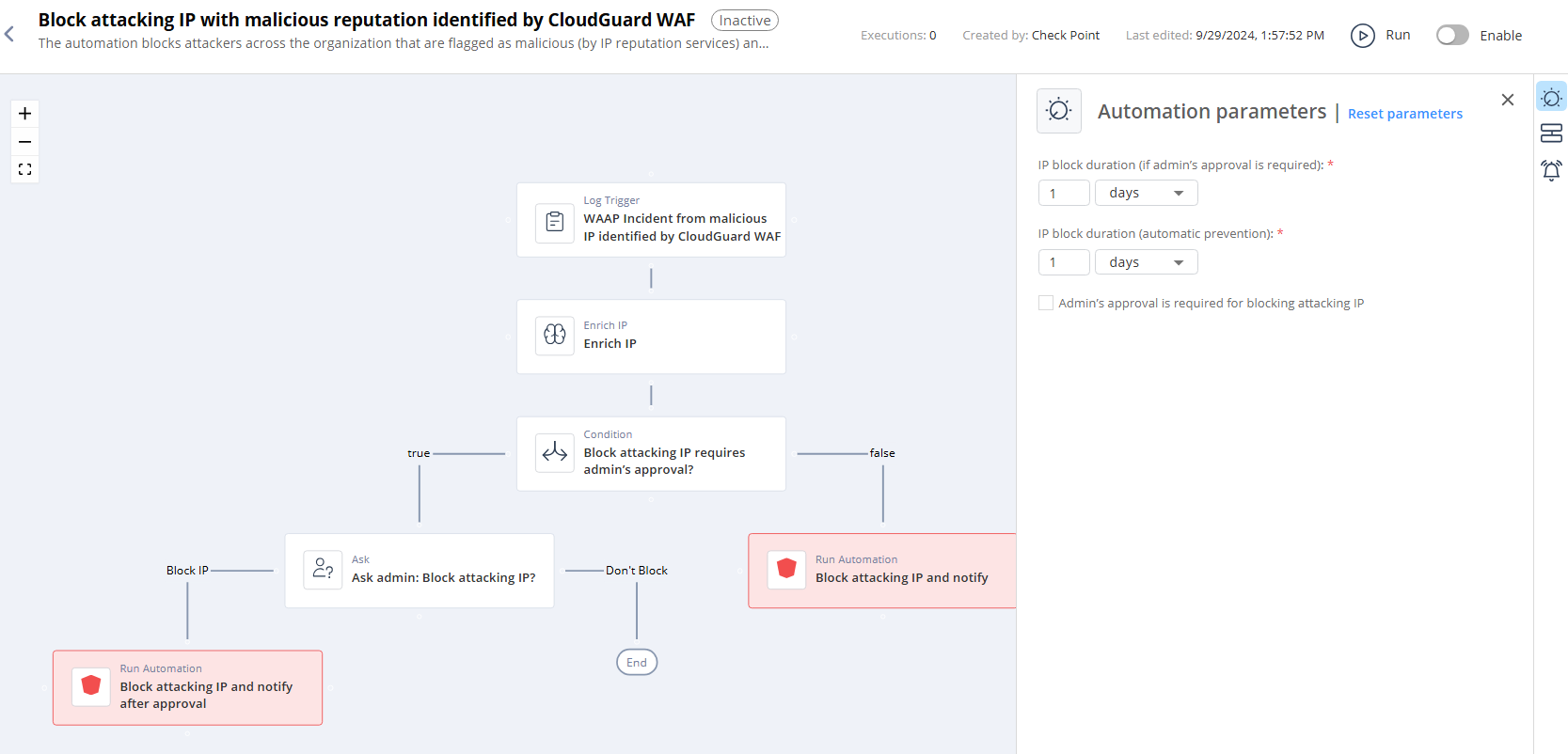
Task: Click the End node
Action: point(637,662)
